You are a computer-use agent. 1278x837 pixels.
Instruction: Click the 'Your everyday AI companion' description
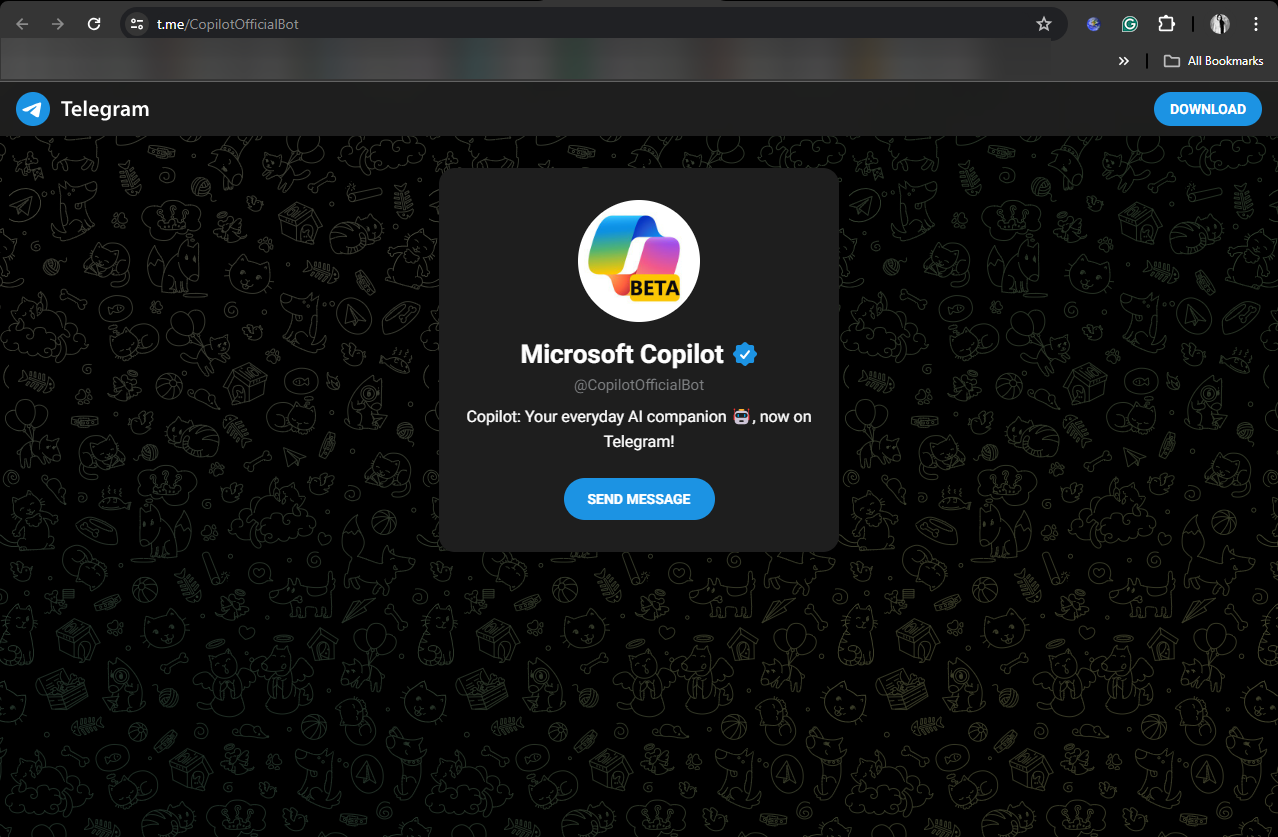pyautogui.click(x=639, y=428)
